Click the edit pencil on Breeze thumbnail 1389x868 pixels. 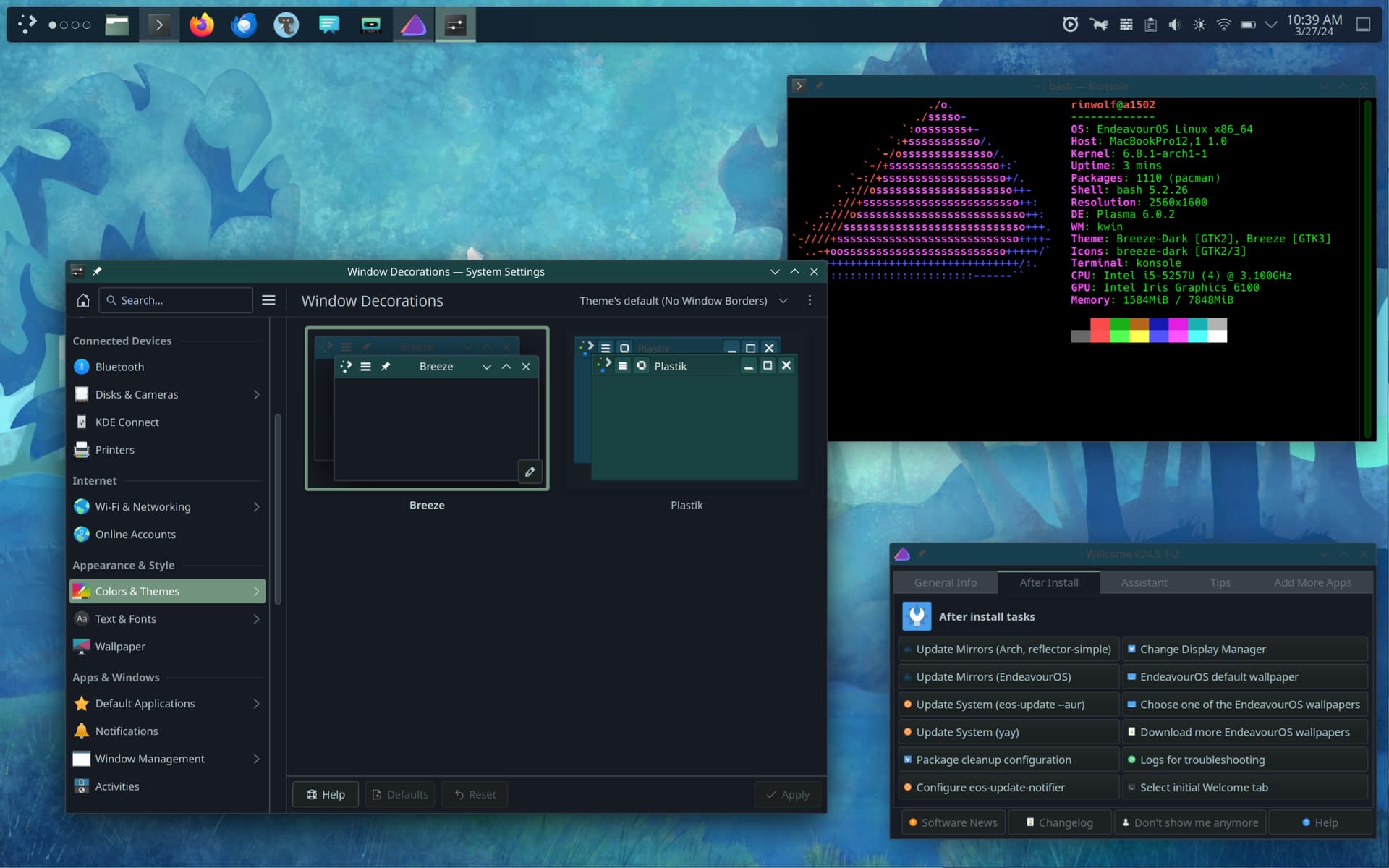[530, 472]
